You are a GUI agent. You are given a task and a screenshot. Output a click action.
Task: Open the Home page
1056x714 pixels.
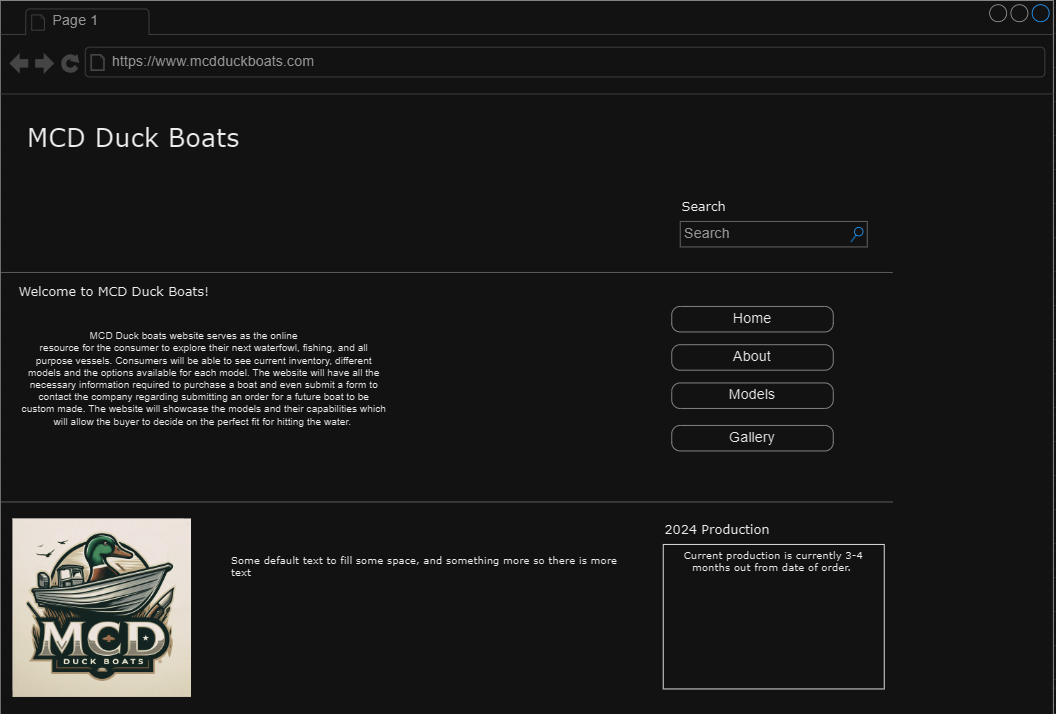[752, 318]
